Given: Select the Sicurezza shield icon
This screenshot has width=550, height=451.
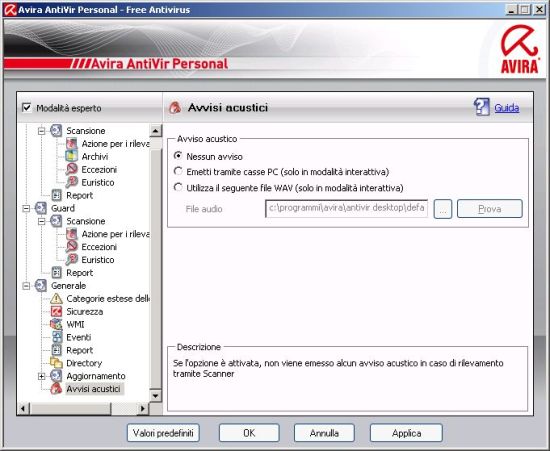Looking at the screenshot, I should pyautogui.click(x=56, y=311).
